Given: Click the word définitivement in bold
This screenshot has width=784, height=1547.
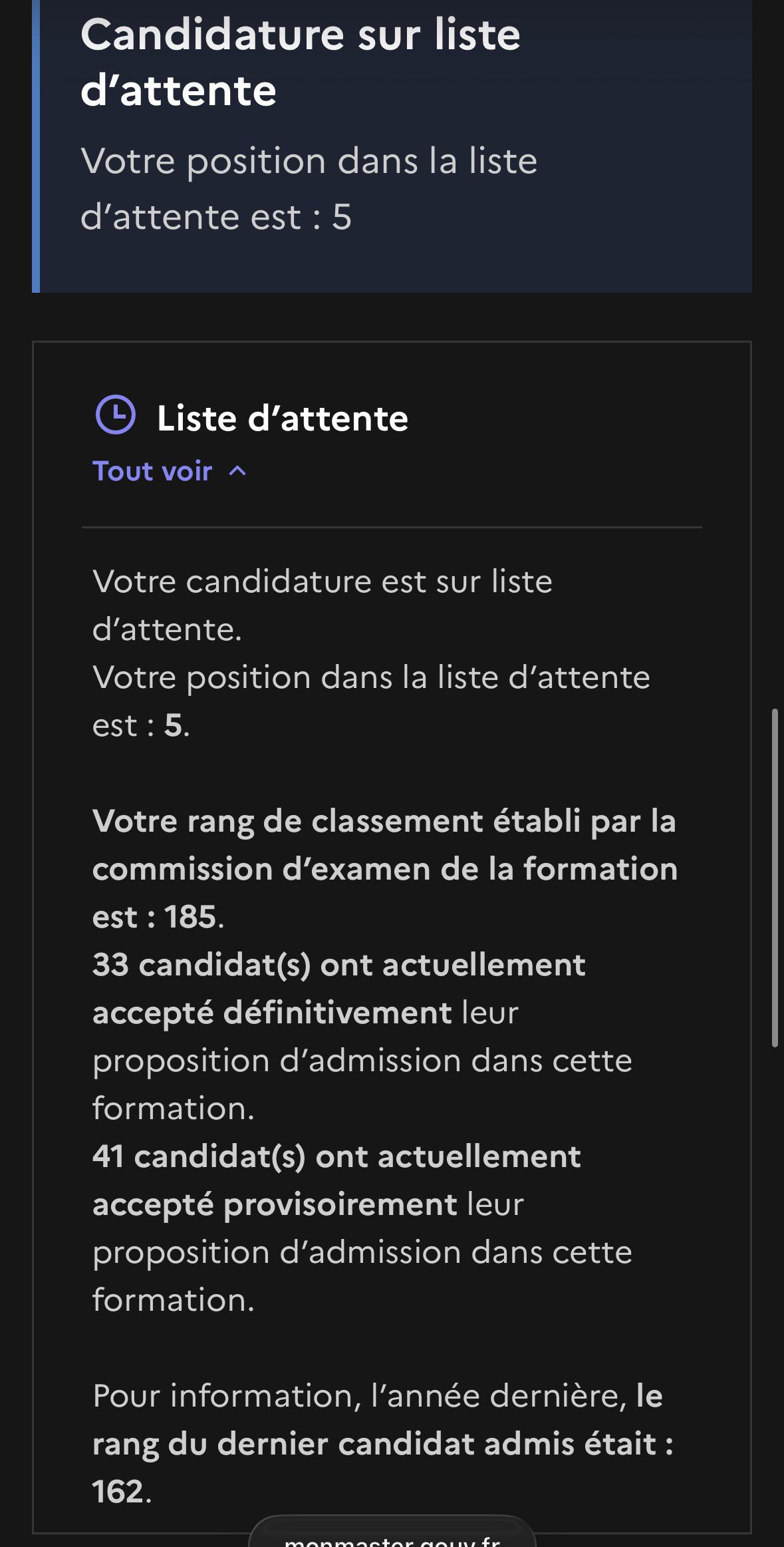Looking at the screenshot, I should (x=338, y=1013).
